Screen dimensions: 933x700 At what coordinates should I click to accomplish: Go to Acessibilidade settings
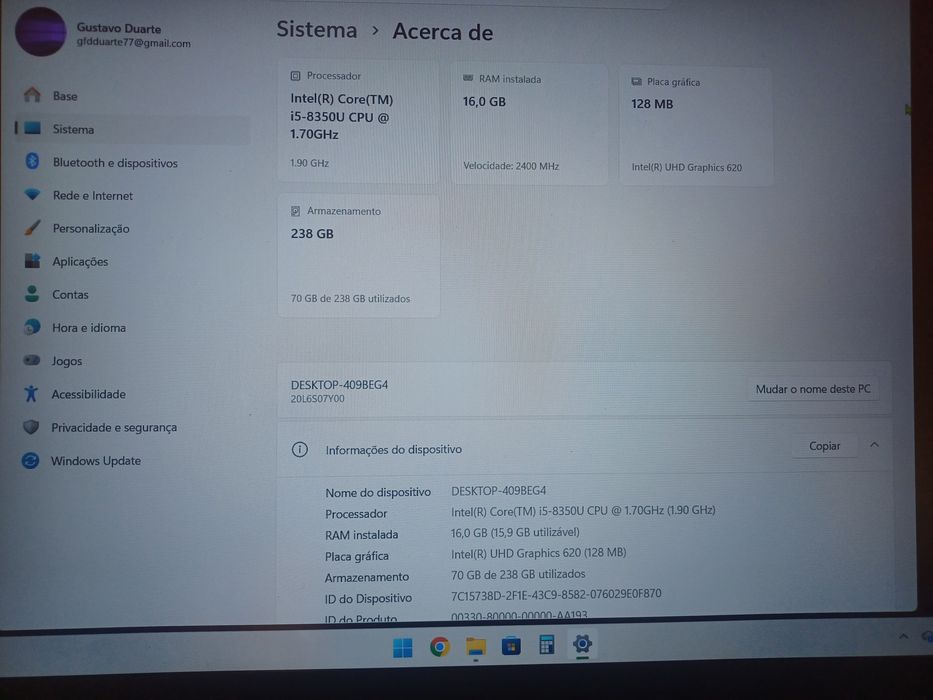(132, 394)
